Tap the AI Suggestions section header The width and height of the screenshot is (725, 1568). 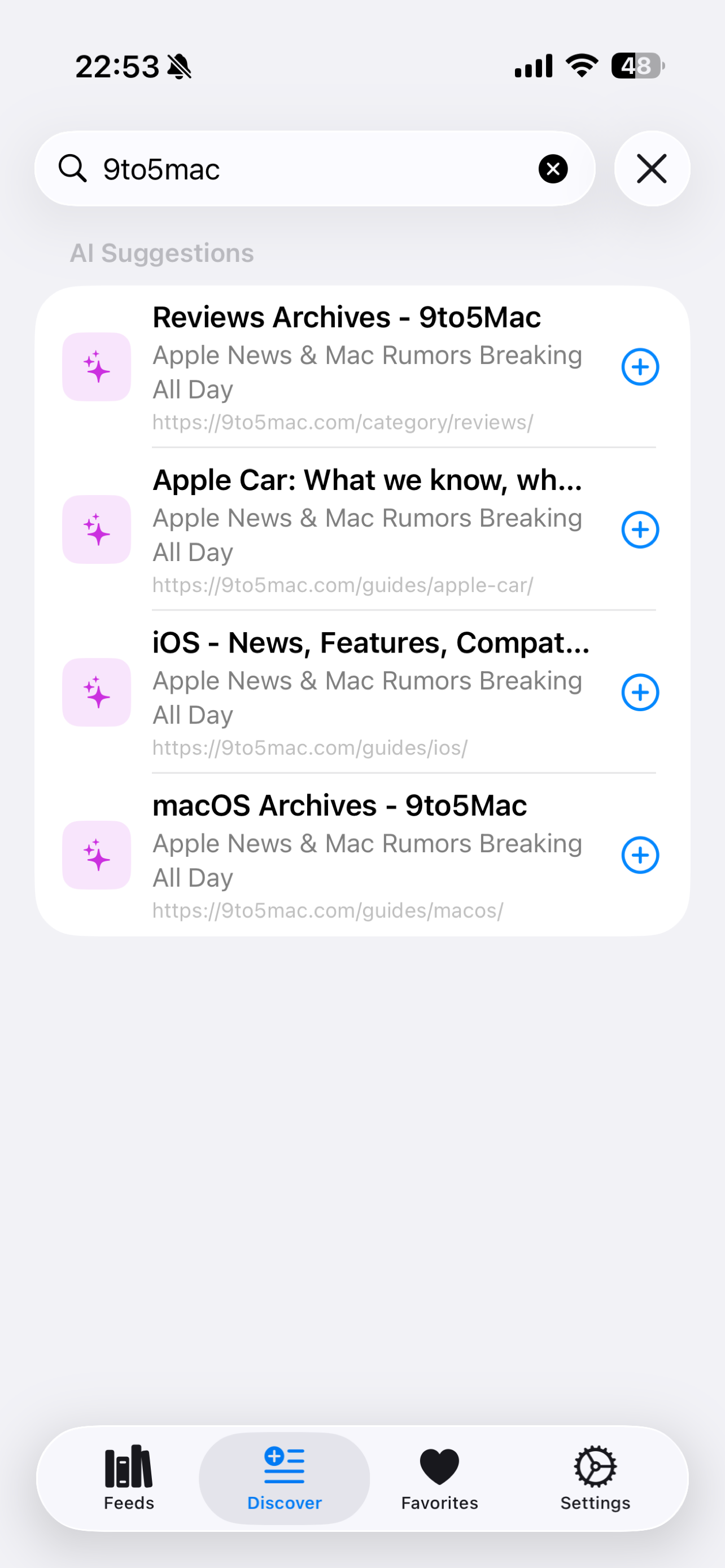[x=162, y=253]
